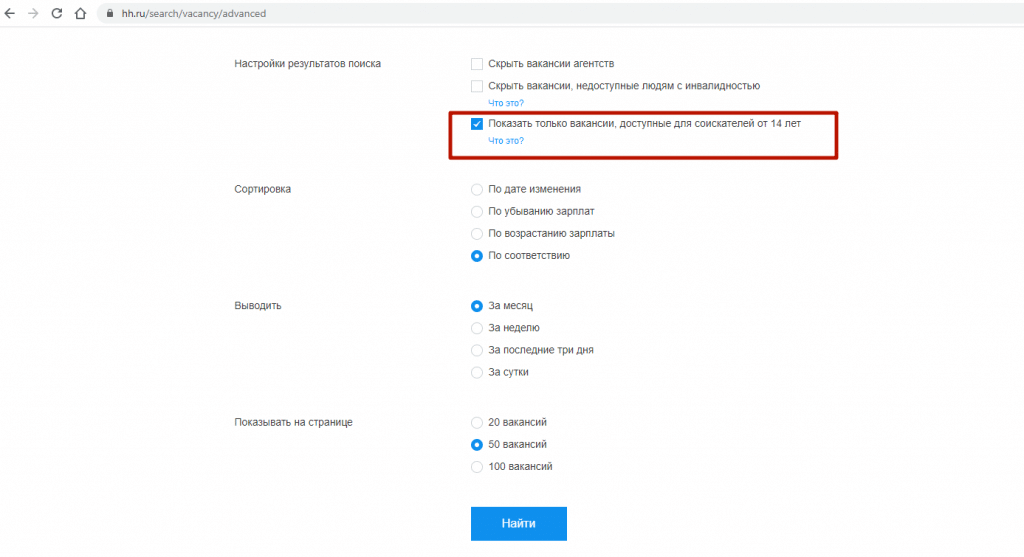Select "За сутки" output period
This screenshot has height=557, width=1024.
pos(477,372)
